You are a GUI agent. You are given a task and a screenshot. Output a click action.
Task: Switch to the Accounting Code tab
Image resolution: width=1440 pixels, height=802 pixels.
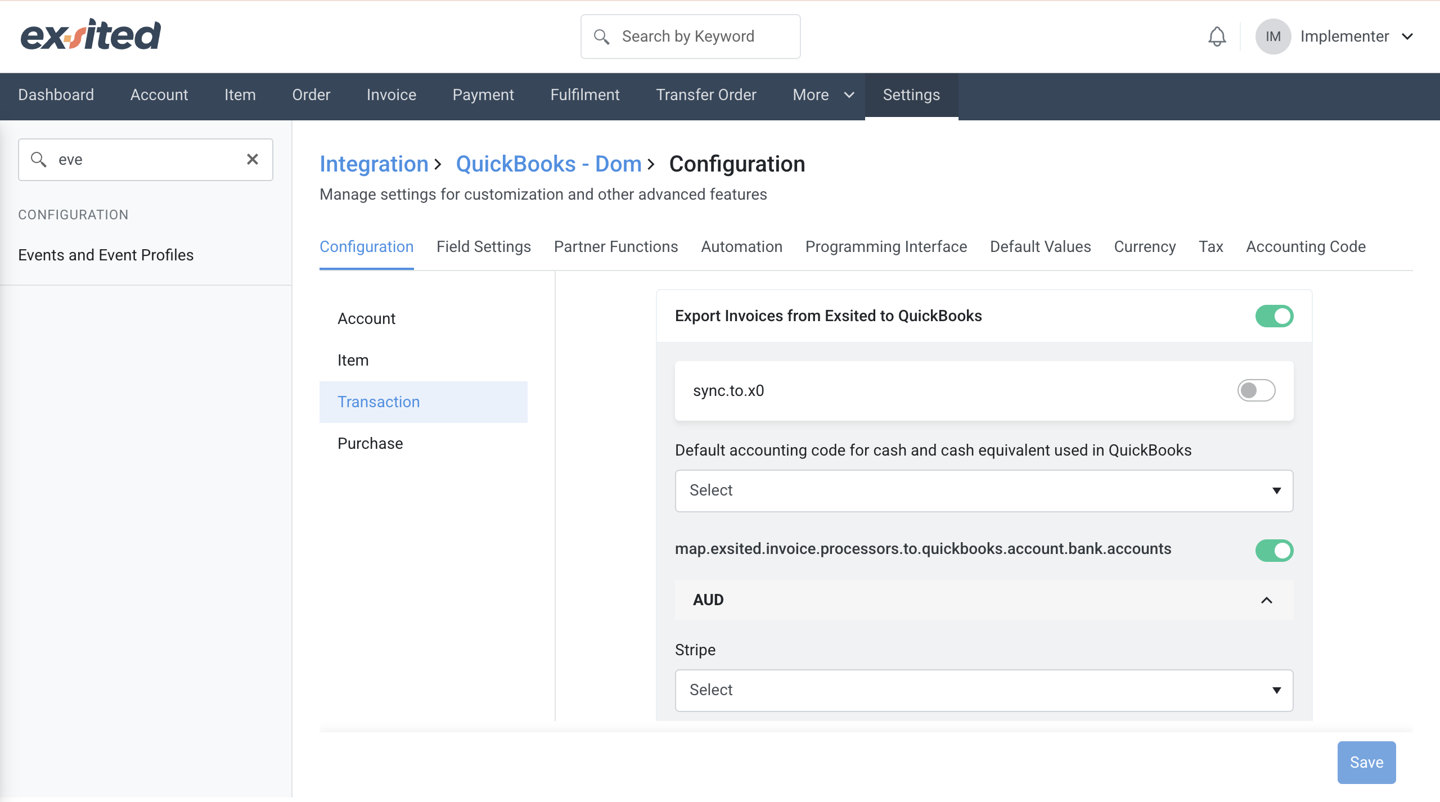click(x=1306, y=247)
